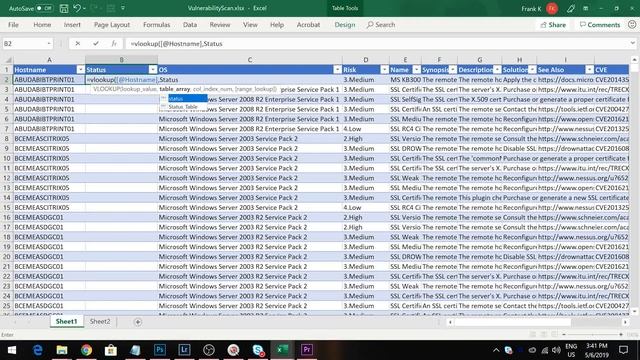Click the Undo arrow icon
640x360 pixels.
[77, 8]
